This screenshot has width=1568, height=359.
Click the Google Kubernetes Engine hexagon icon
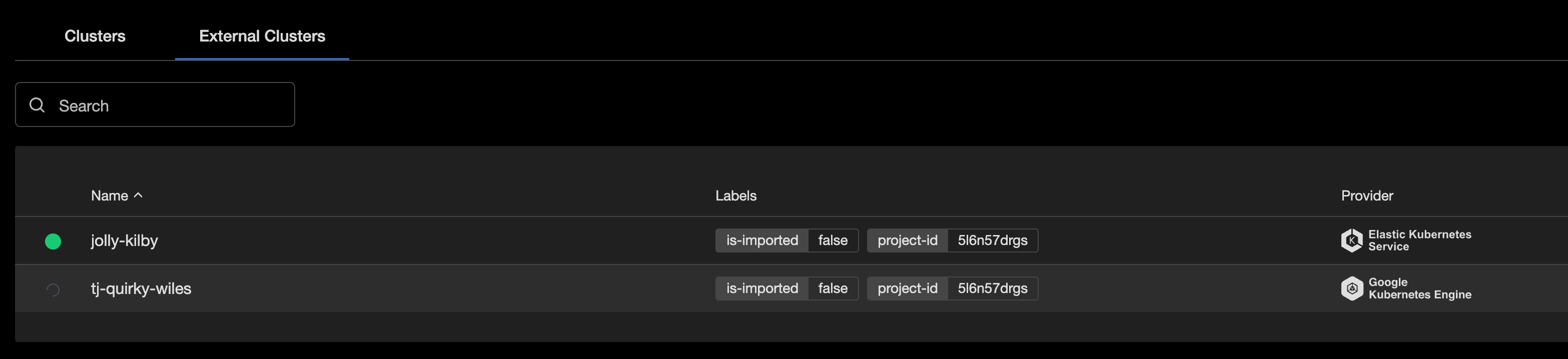(1352, 288)
